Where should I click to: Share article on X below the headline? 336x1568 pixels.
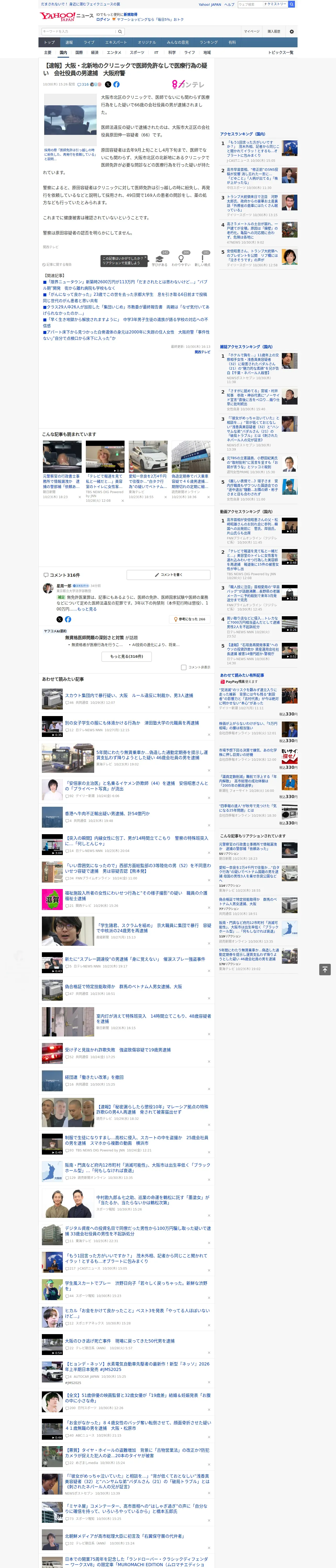point(108,85)
